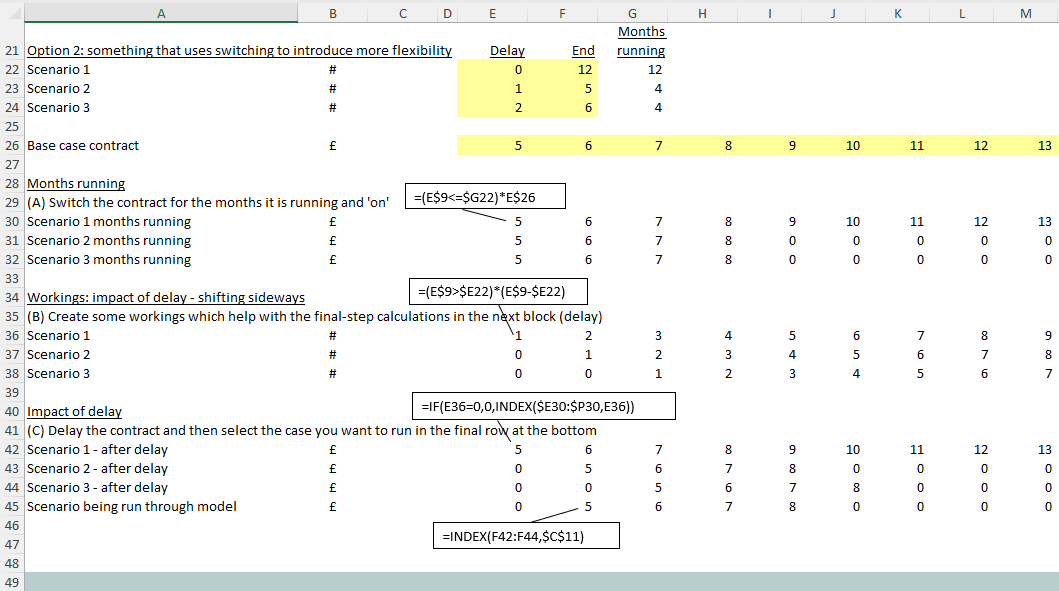The height and width of the screenshot is (591, 1059).
Task: Select the =INDEX(F42:F44,$C$11) callout box
Action: [x=526, y=536]
